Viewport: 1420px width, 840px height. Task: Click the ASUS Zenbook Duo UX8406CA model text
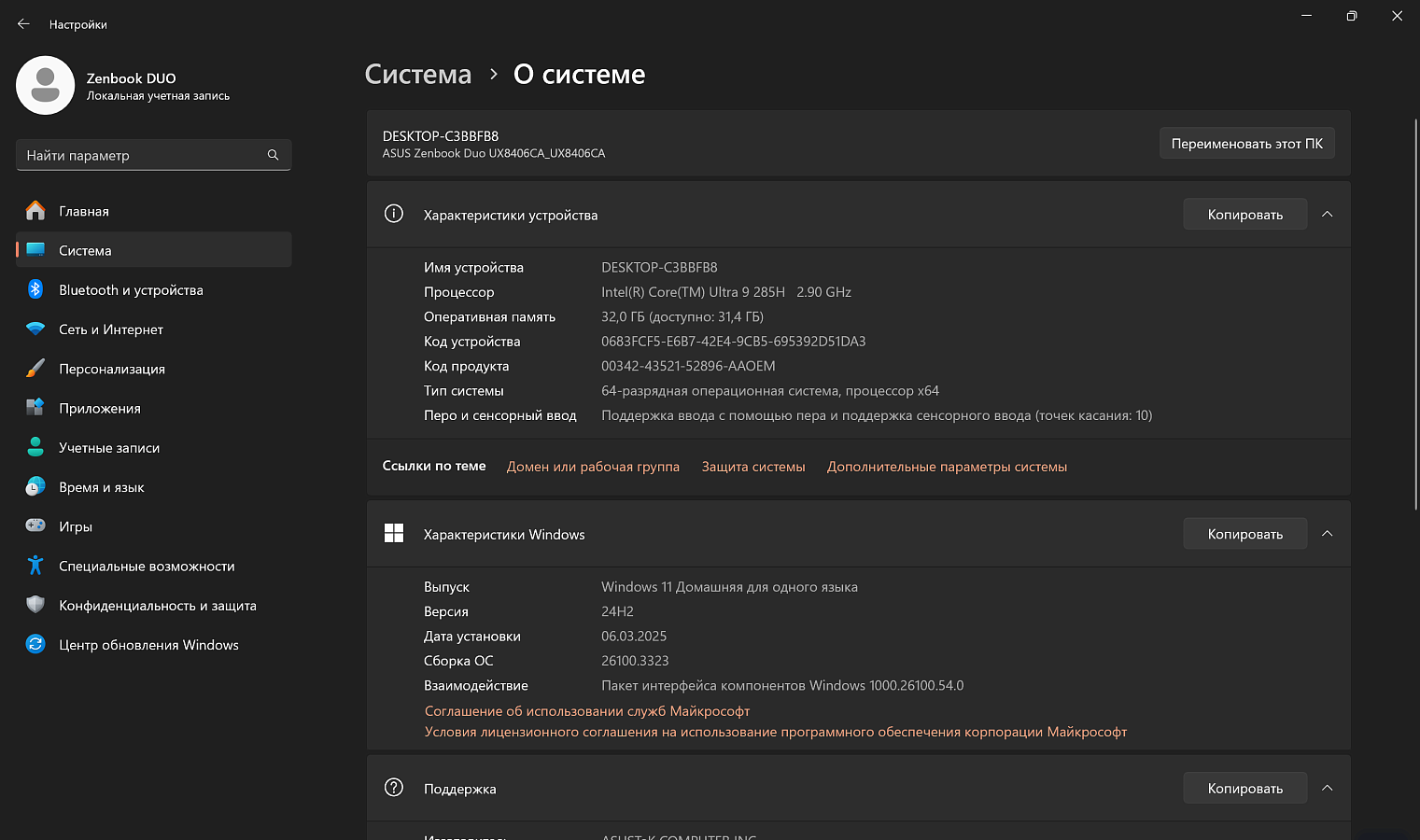click(x=494, y=153)
